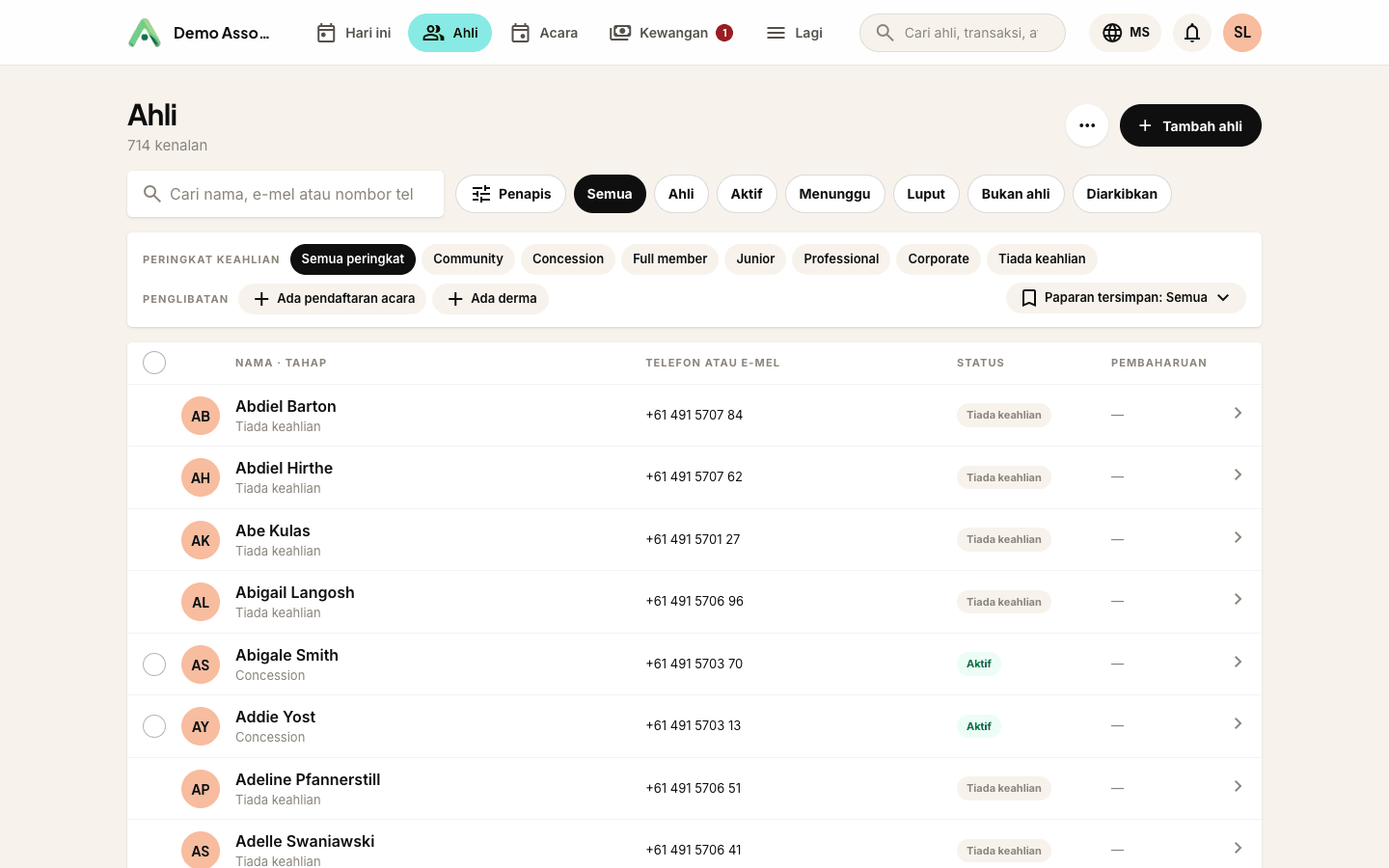Select the checkbox for Abigale Smith
Screen dimensions: 1389x868
[154, 665]
